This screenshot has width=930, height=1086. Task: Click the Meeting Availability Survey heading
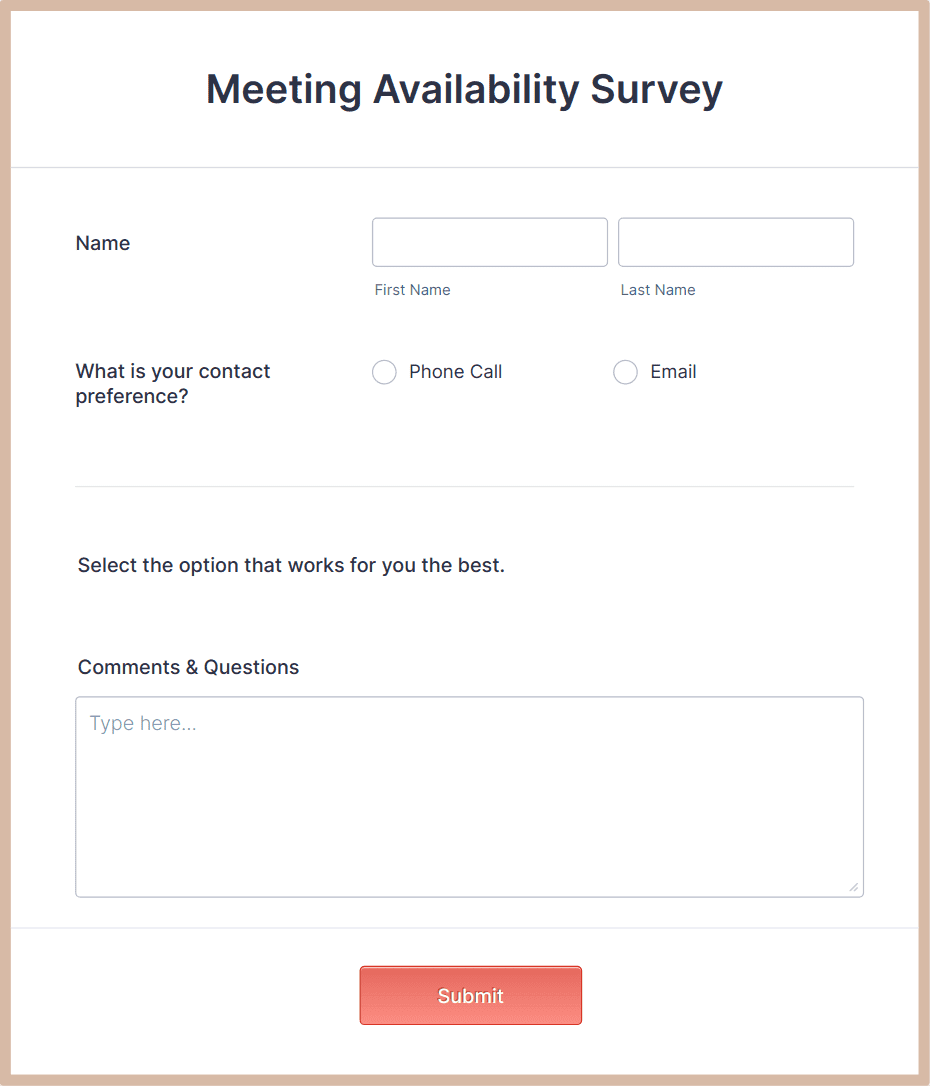click(464, 90)
